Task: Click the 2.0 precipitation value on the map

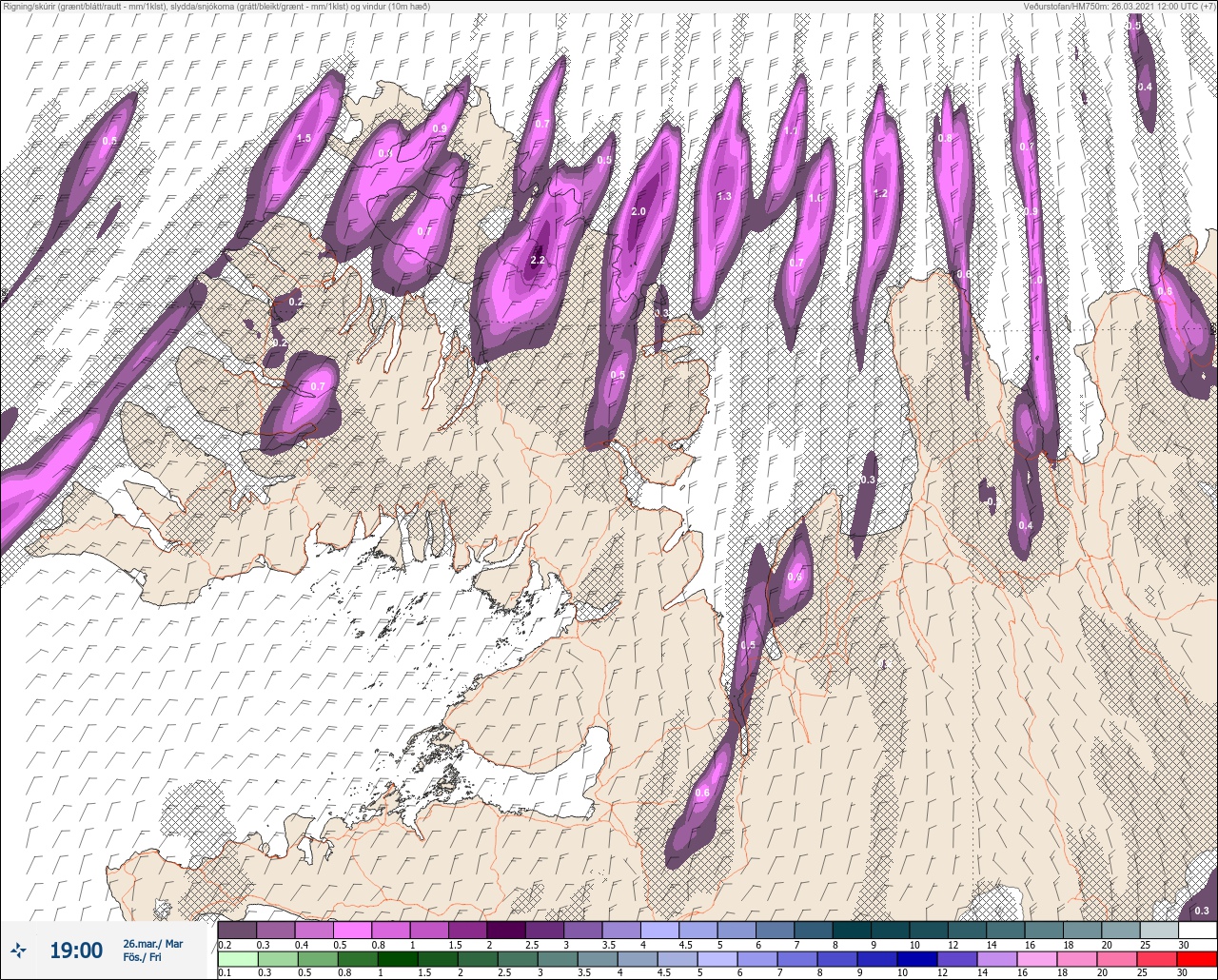Action: [x=638, y=211]
